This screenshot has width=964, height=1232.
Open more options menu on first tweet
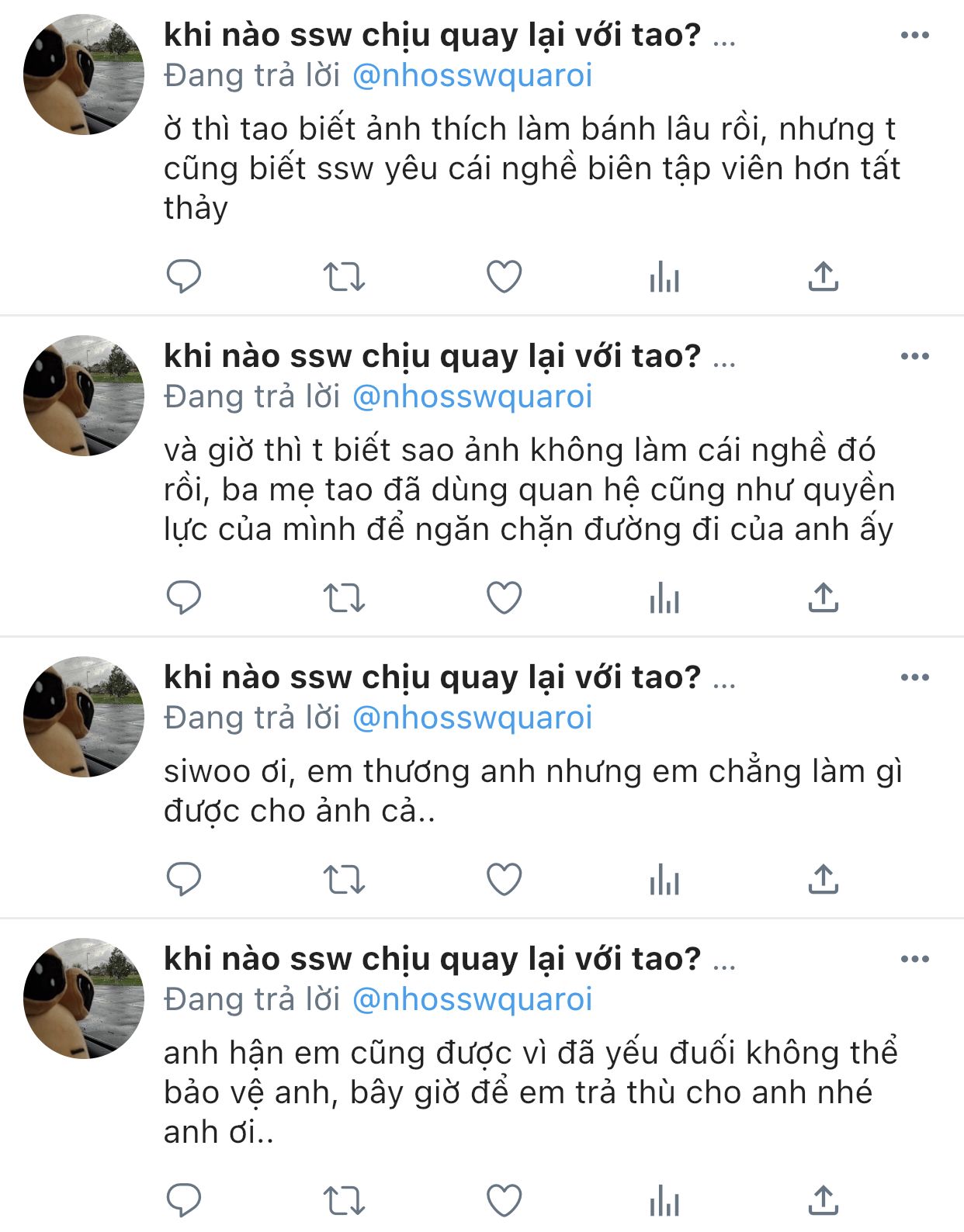click(915, 35)
